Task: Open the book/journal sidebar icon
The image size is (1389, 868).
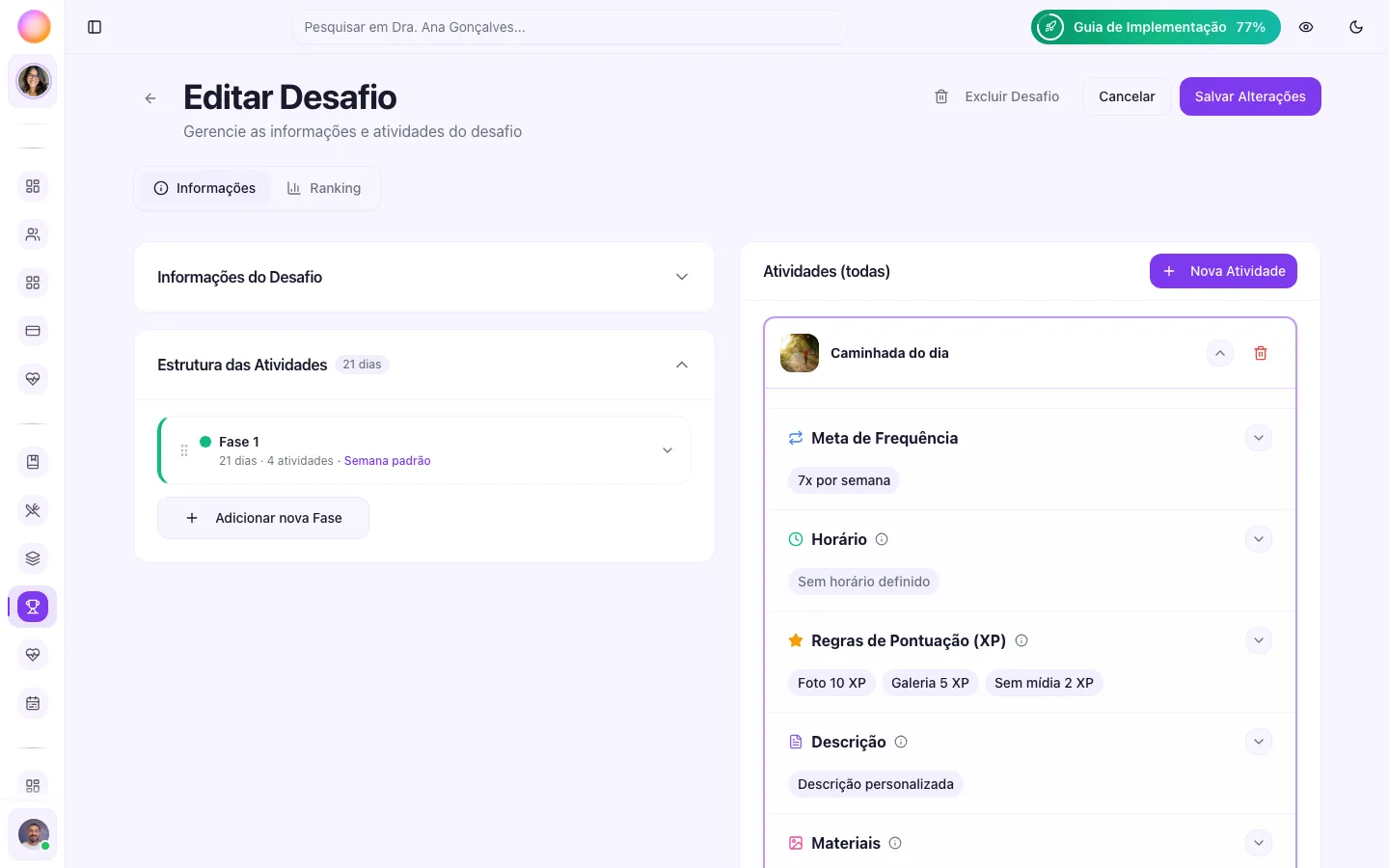Action: click(33, 462)
